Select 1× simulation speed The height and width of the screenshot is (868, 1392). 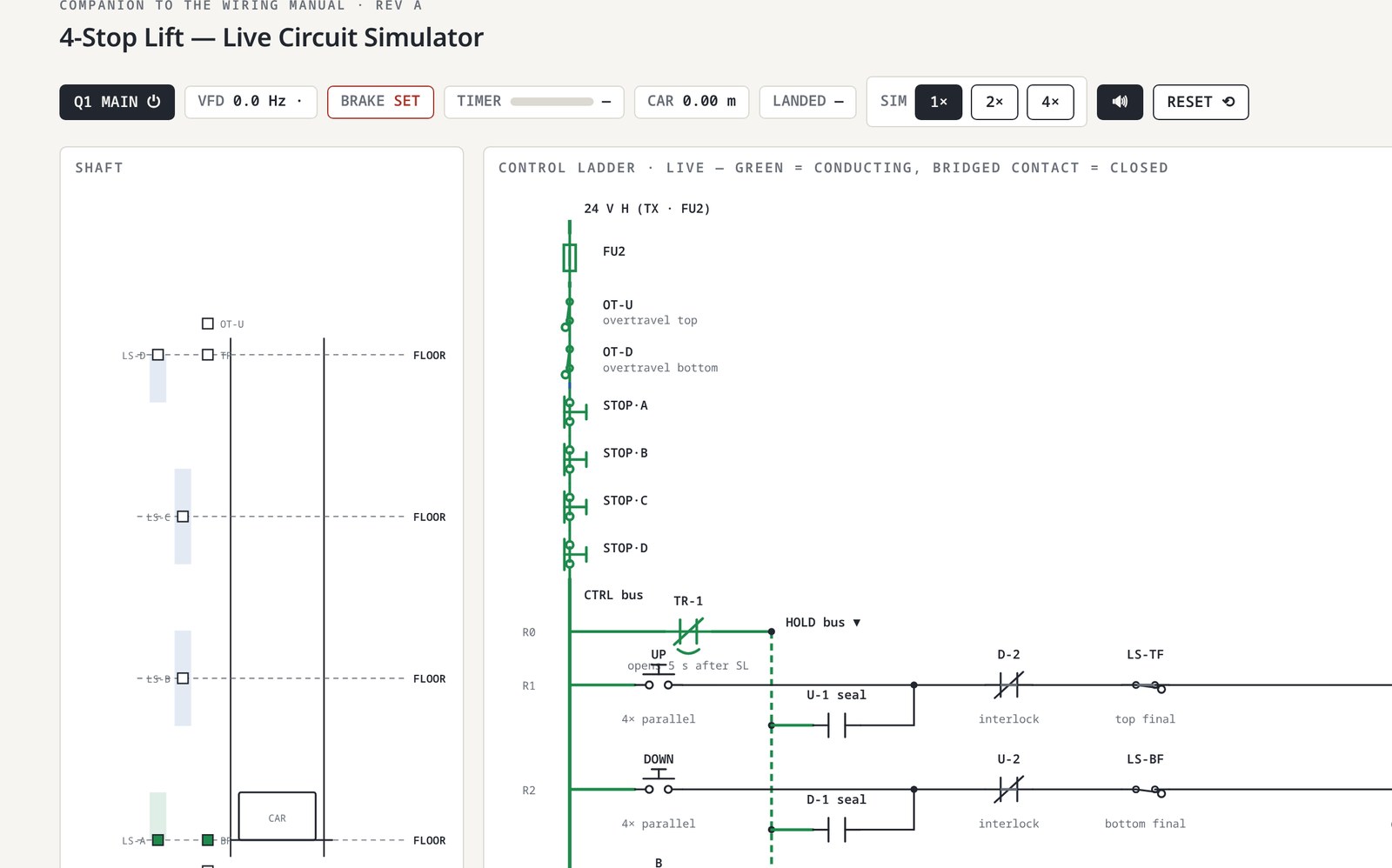tap(939, 102)
